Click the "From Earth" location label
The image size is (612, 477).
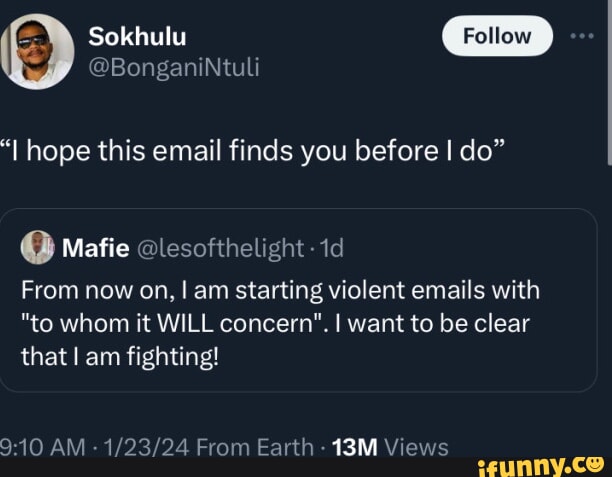click(254, 447)
